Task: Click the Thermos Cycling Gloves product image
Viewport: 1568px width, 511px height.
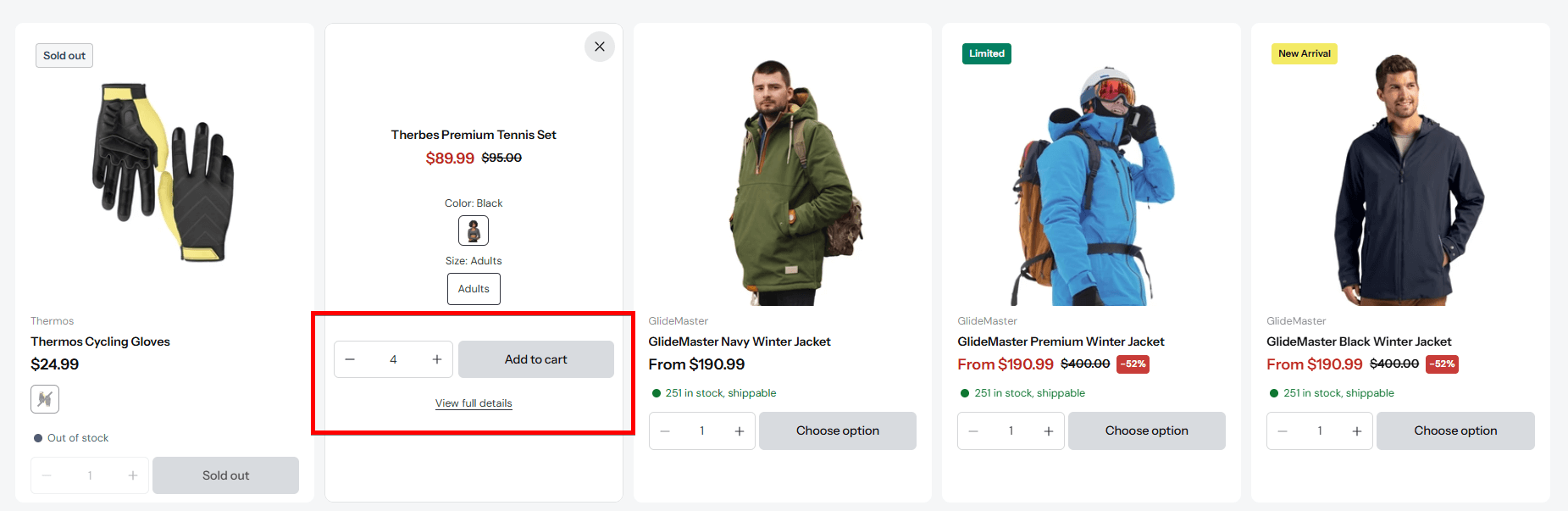Action: [x=163, y=174]
